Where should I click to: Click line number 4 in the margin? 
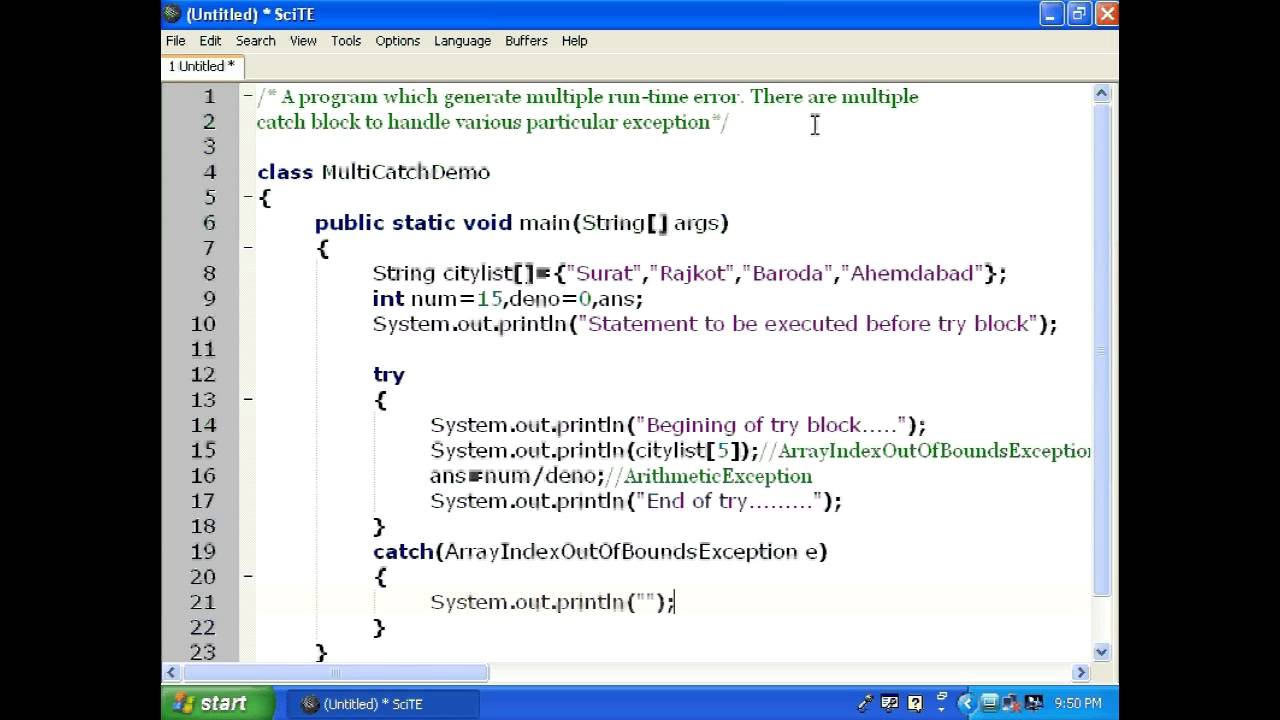(x=209, y=172)
